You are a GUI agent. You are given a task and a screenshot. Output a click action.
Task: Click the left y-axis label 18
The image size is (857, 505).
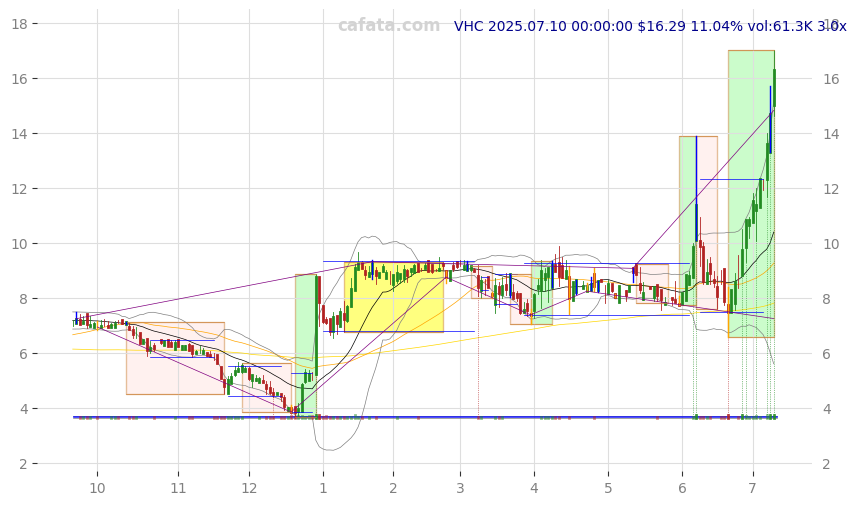click(x=20, y=24)
